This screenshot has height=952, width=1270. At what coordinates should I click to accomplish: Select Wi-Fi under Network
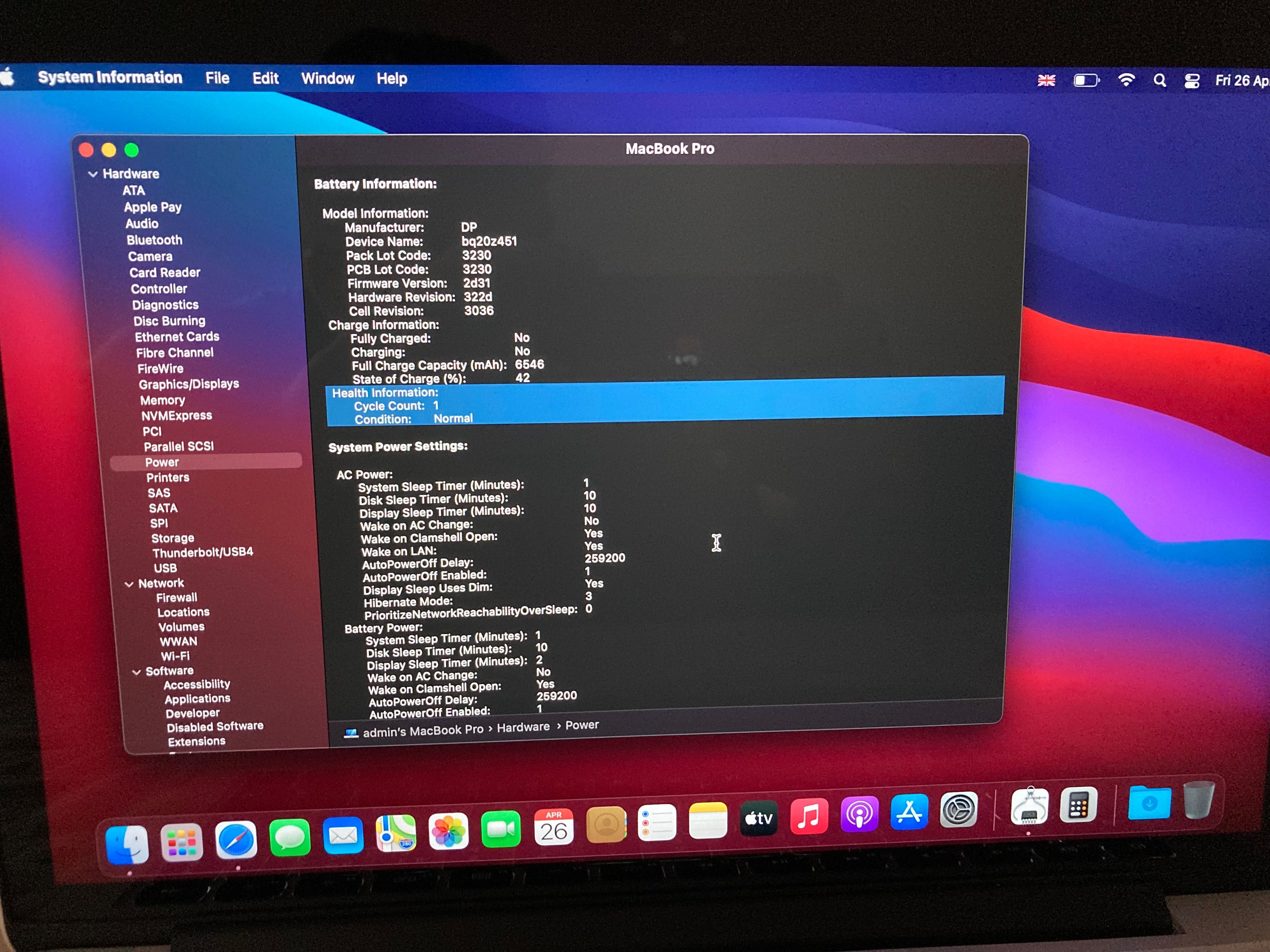175,656
